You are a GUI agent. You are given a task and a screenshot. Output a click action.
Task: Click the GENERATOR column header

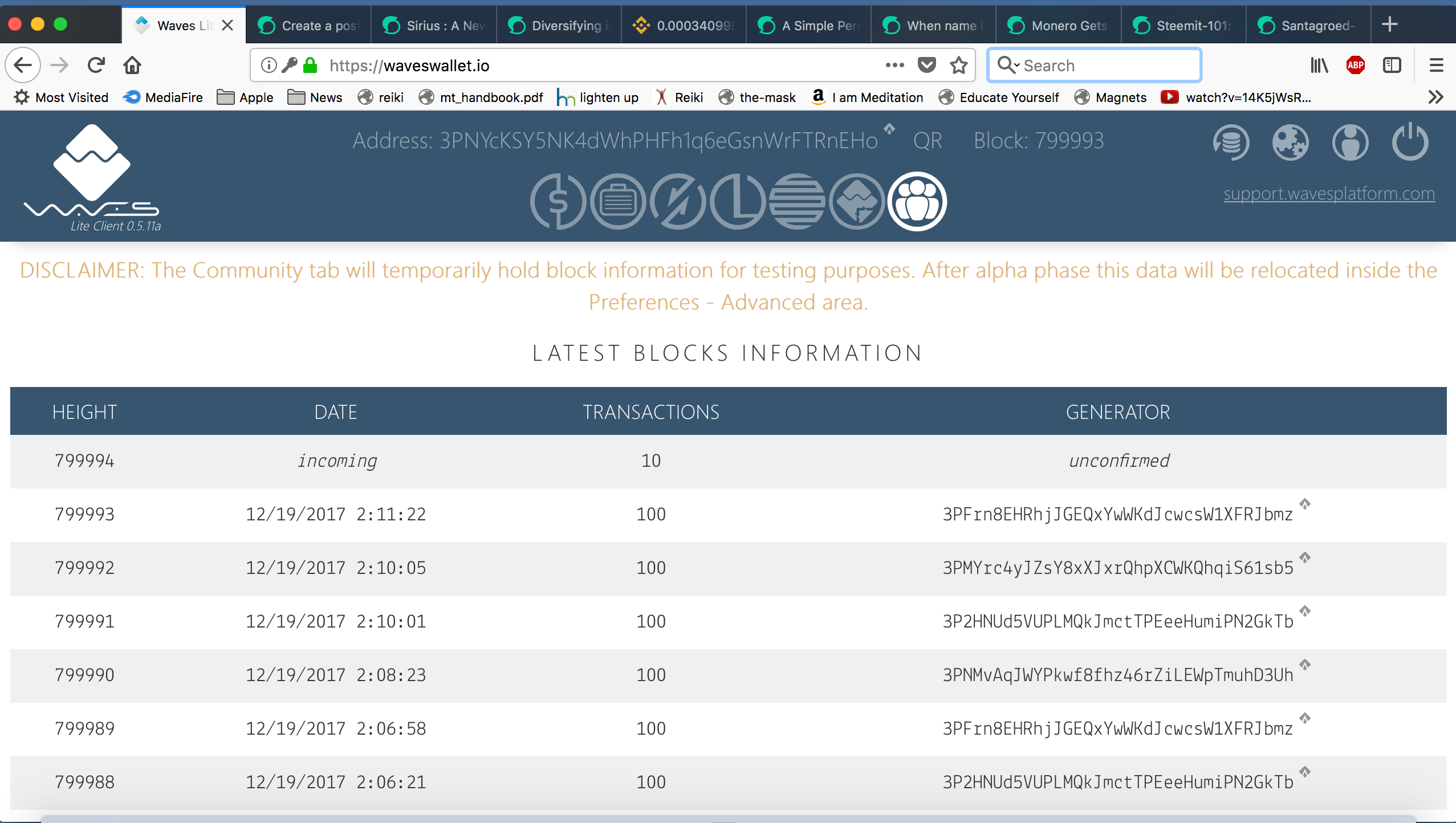[x=1118, y=412]
